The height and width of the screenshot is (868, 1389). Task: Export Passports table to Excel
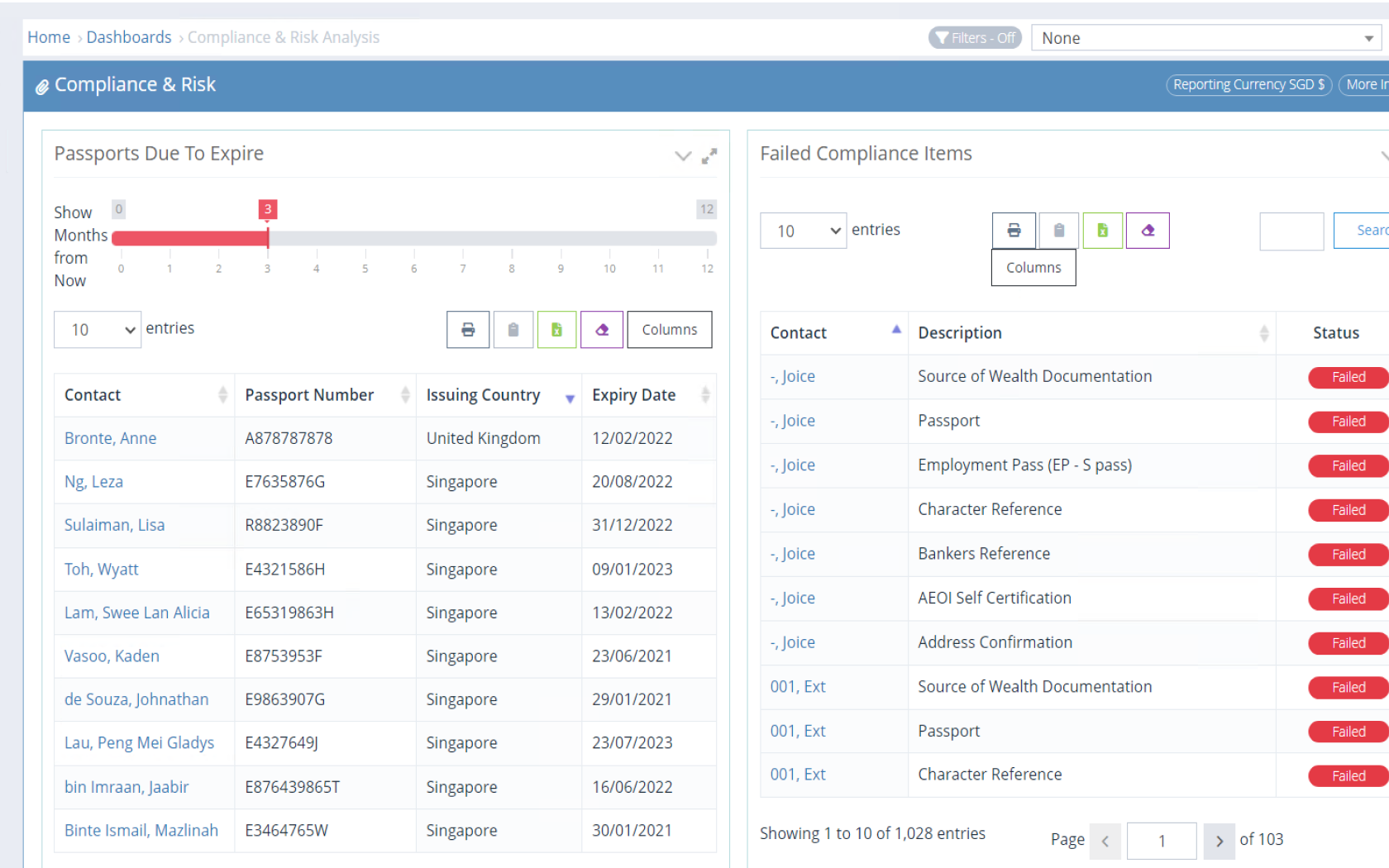(556, 330)
